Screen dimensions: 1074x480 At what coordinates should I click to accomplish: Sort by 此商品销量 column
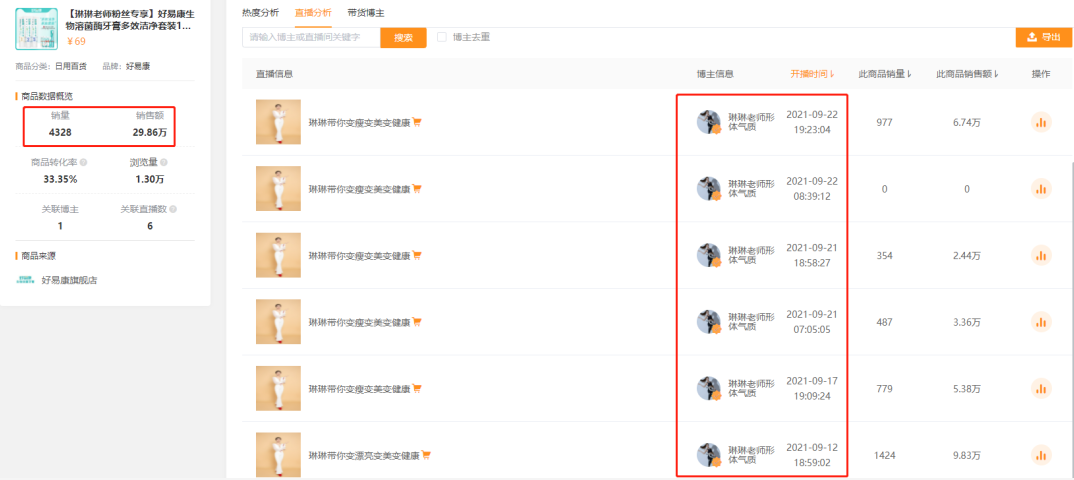[x=885, y=74]
